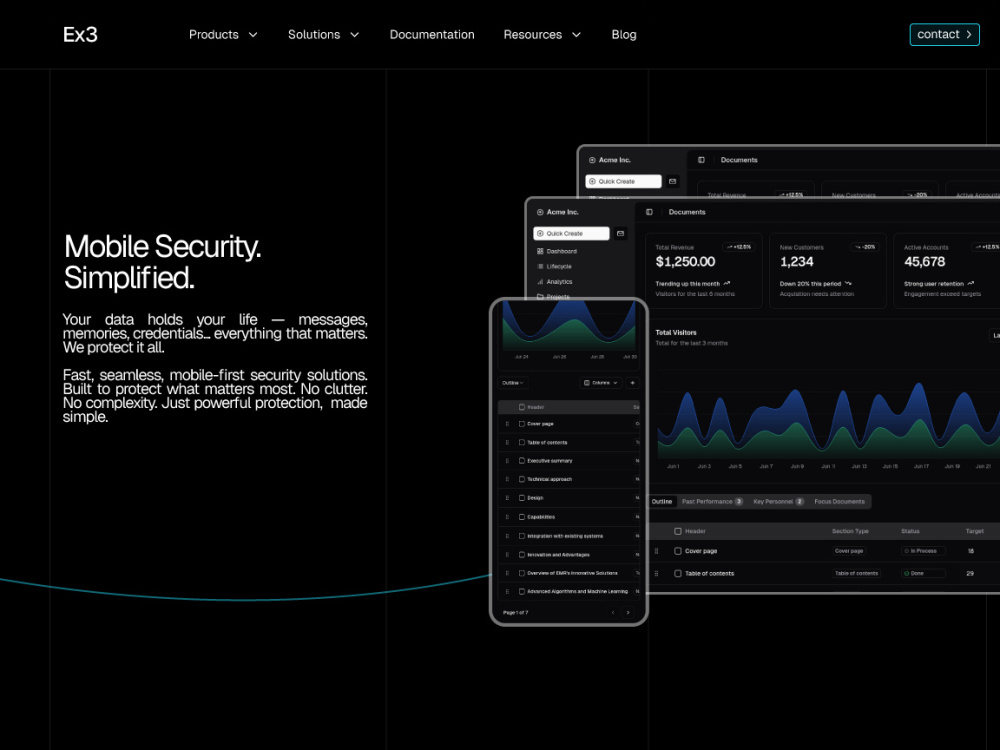Click the contact button
This screenshot has width=1000, height=750.
pyautogui.click(x=944, y=34)
